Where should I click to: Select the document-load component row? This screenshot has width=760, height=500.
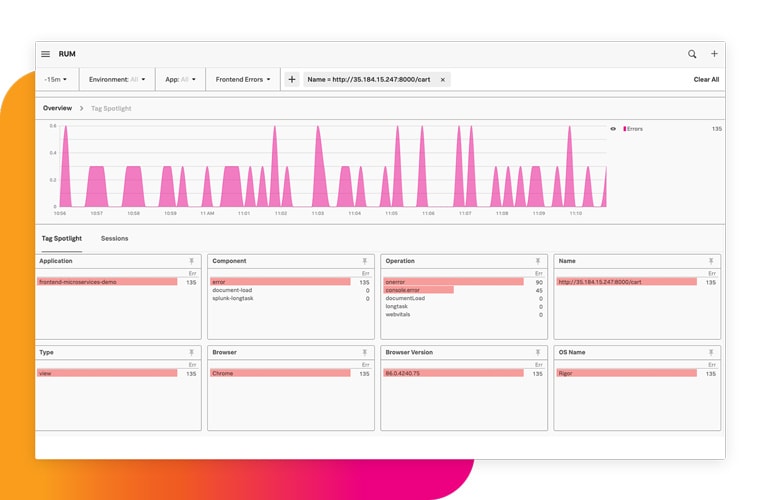pos(290,290)
